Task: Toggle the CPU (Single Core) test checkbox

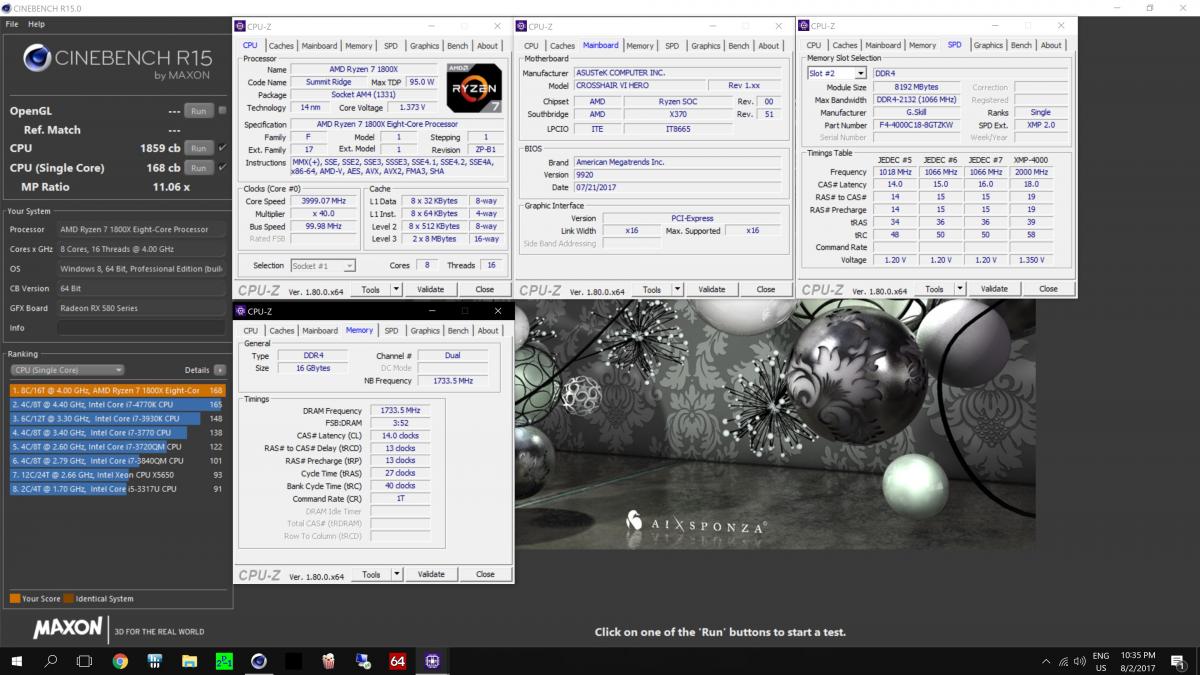Action: tap(222, 167)
